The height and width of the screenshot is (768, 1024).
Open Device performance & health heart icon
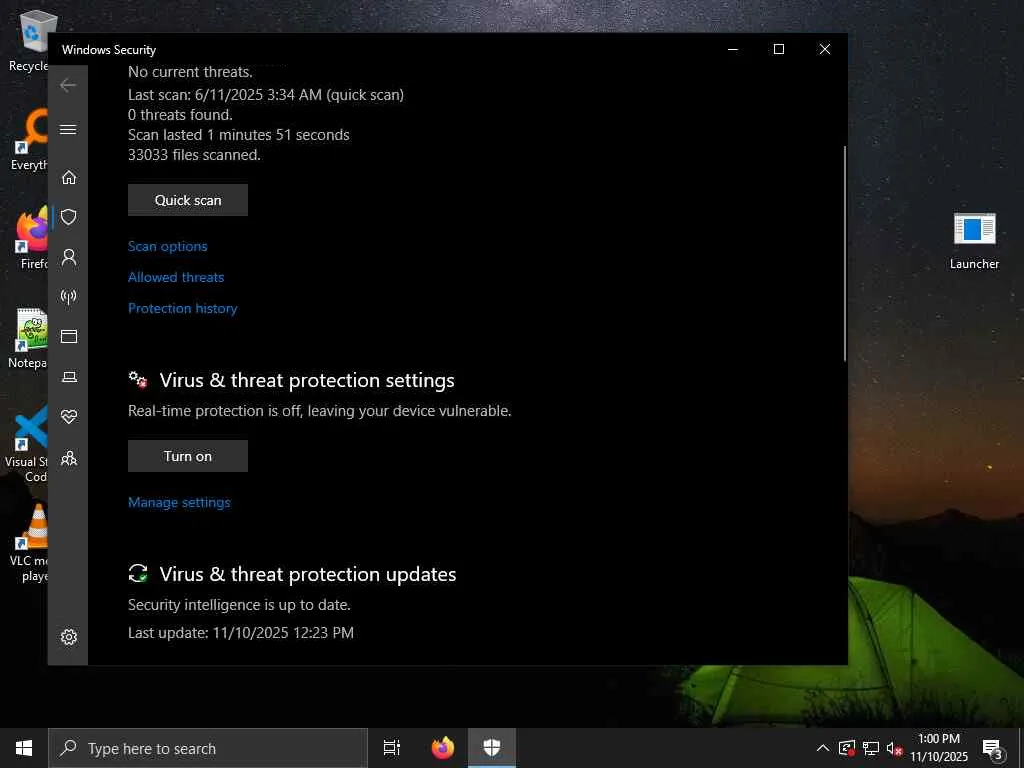[x=69, y=416]
